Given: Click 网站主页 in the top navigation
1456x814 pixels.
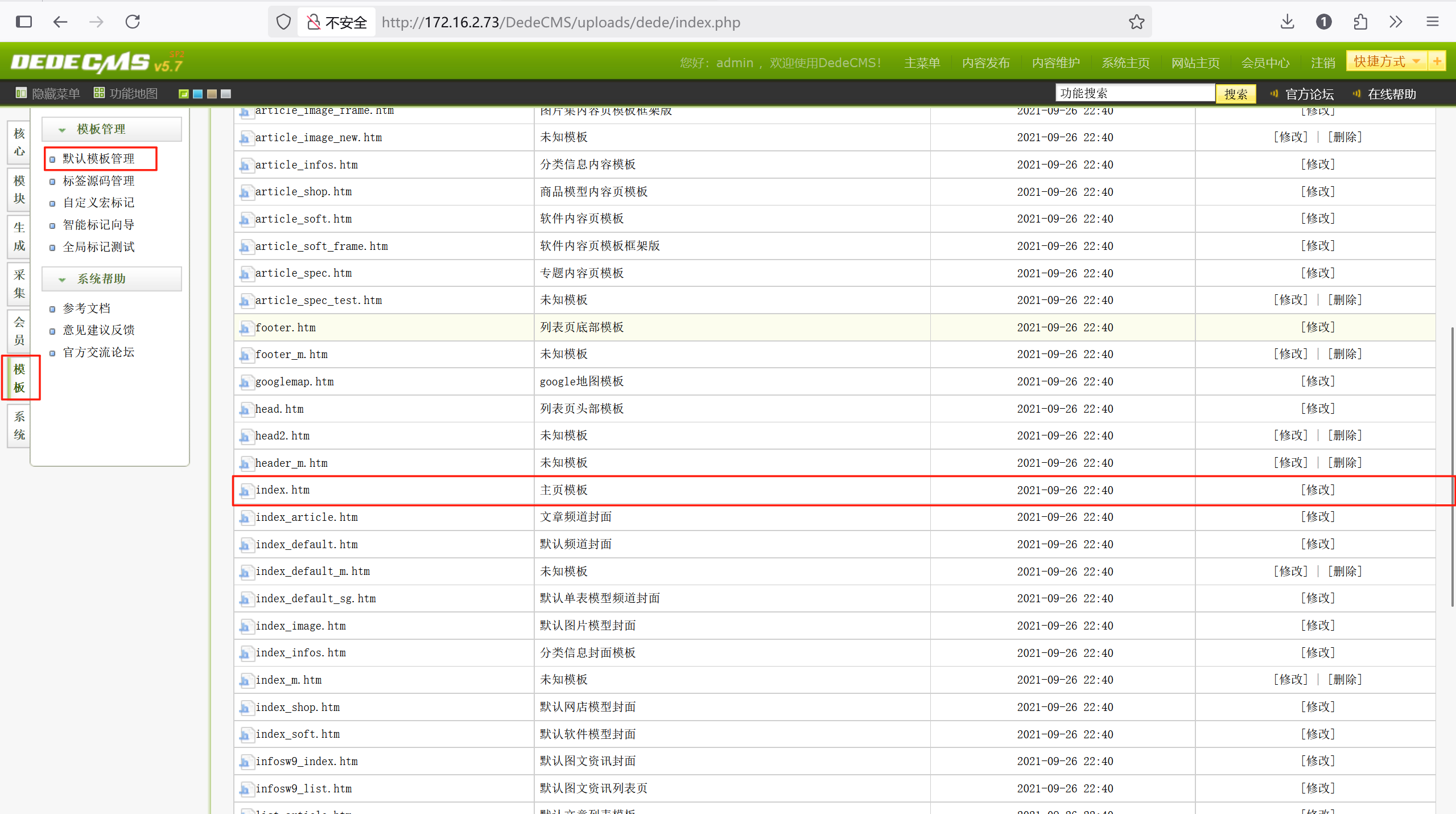Looking at the screenshot, I should tap(1195, 63).
